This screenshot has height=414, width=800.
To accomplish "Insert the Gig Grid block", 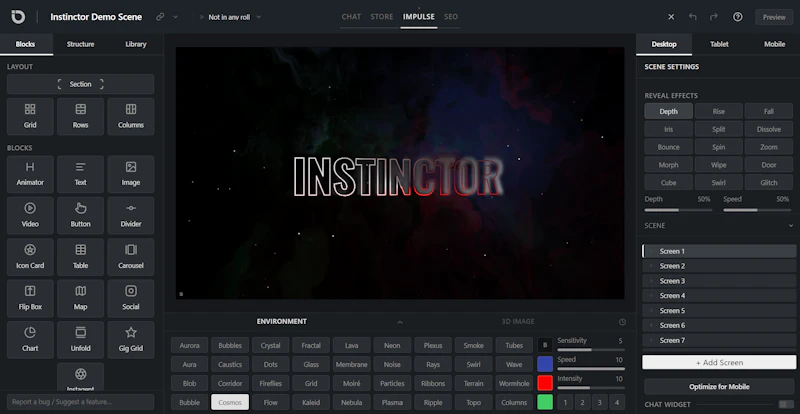I will coord(131,339).
